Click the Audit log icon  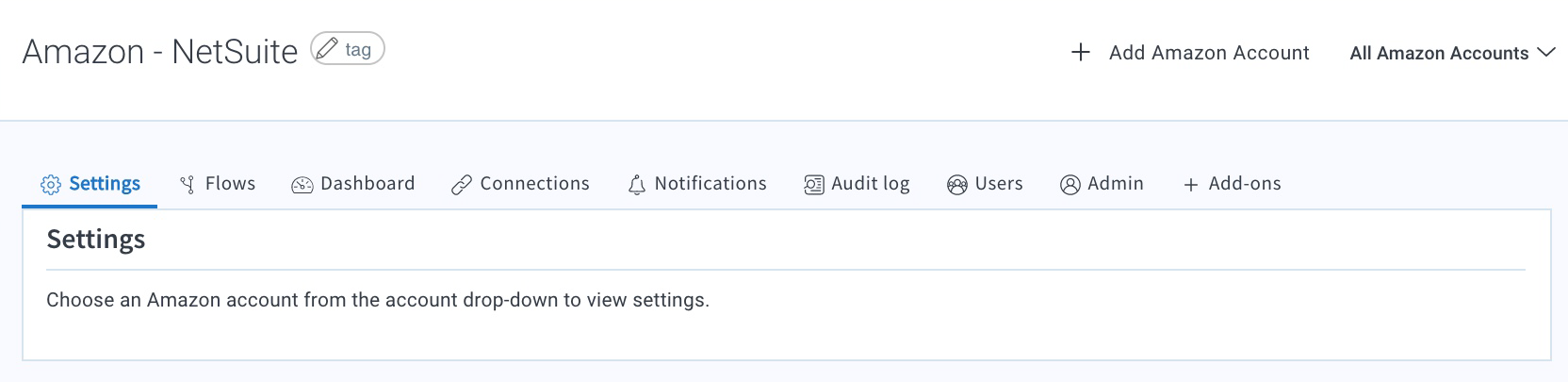(x=814, y=185)
